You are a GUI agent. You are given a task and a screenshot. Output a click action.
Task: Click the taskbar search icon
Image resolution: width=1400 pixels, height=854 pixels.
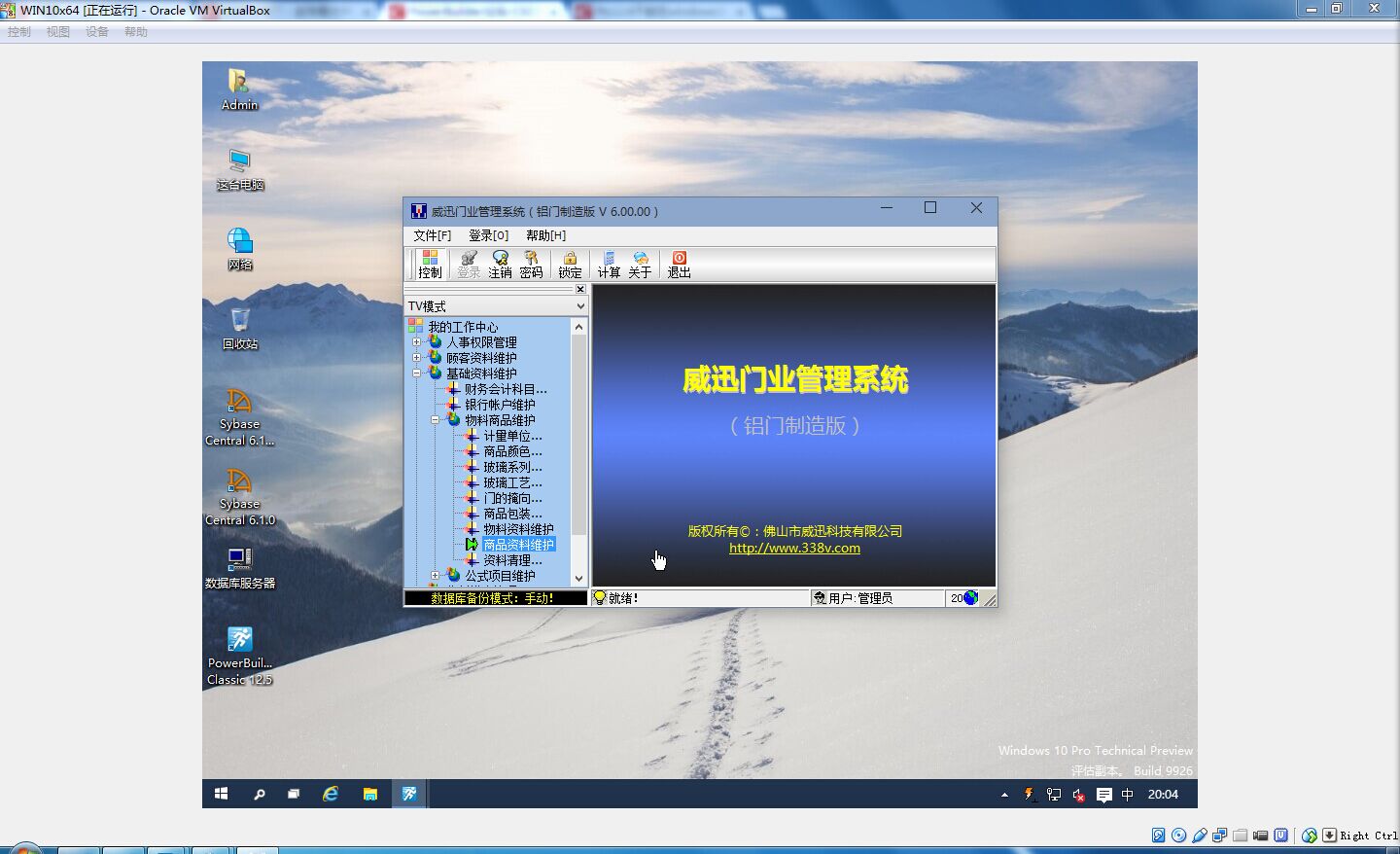[x=259, y=794]
